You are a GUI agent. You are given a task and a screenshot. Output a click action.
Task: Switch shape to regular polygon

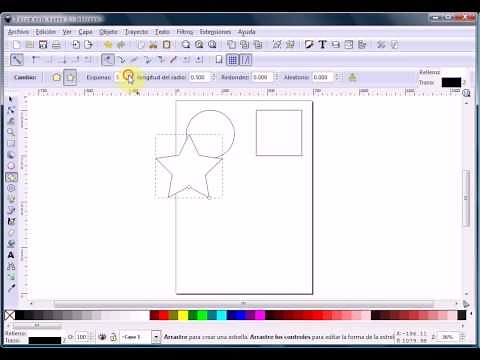(57, 77)
